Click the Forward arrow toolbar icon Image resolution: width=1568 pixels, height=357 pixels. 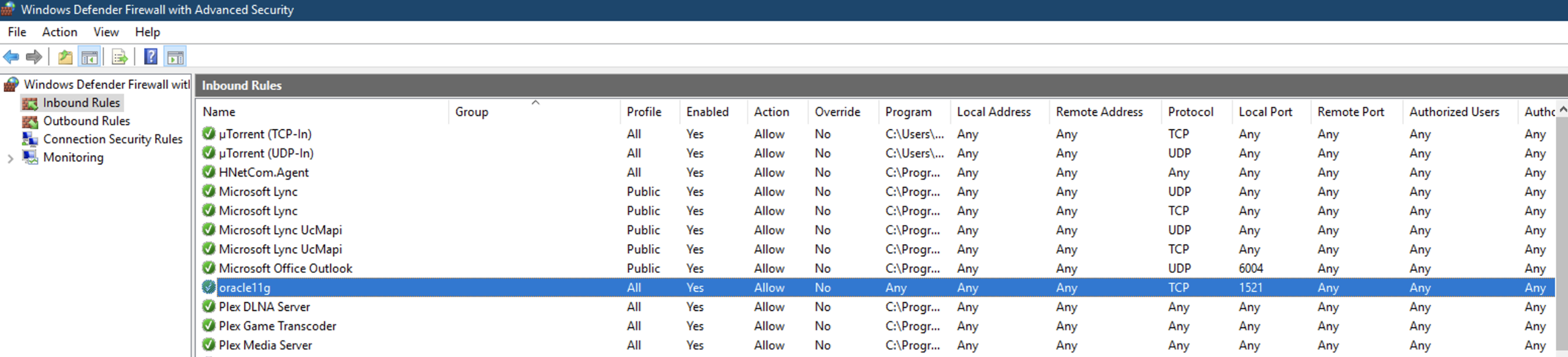click(34, 57)
